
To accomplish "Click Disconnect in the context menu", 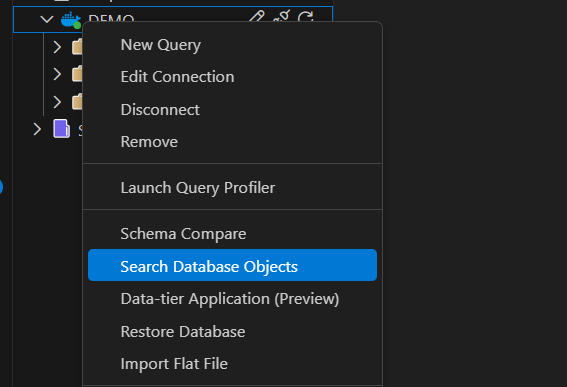I will click(232, 110).
